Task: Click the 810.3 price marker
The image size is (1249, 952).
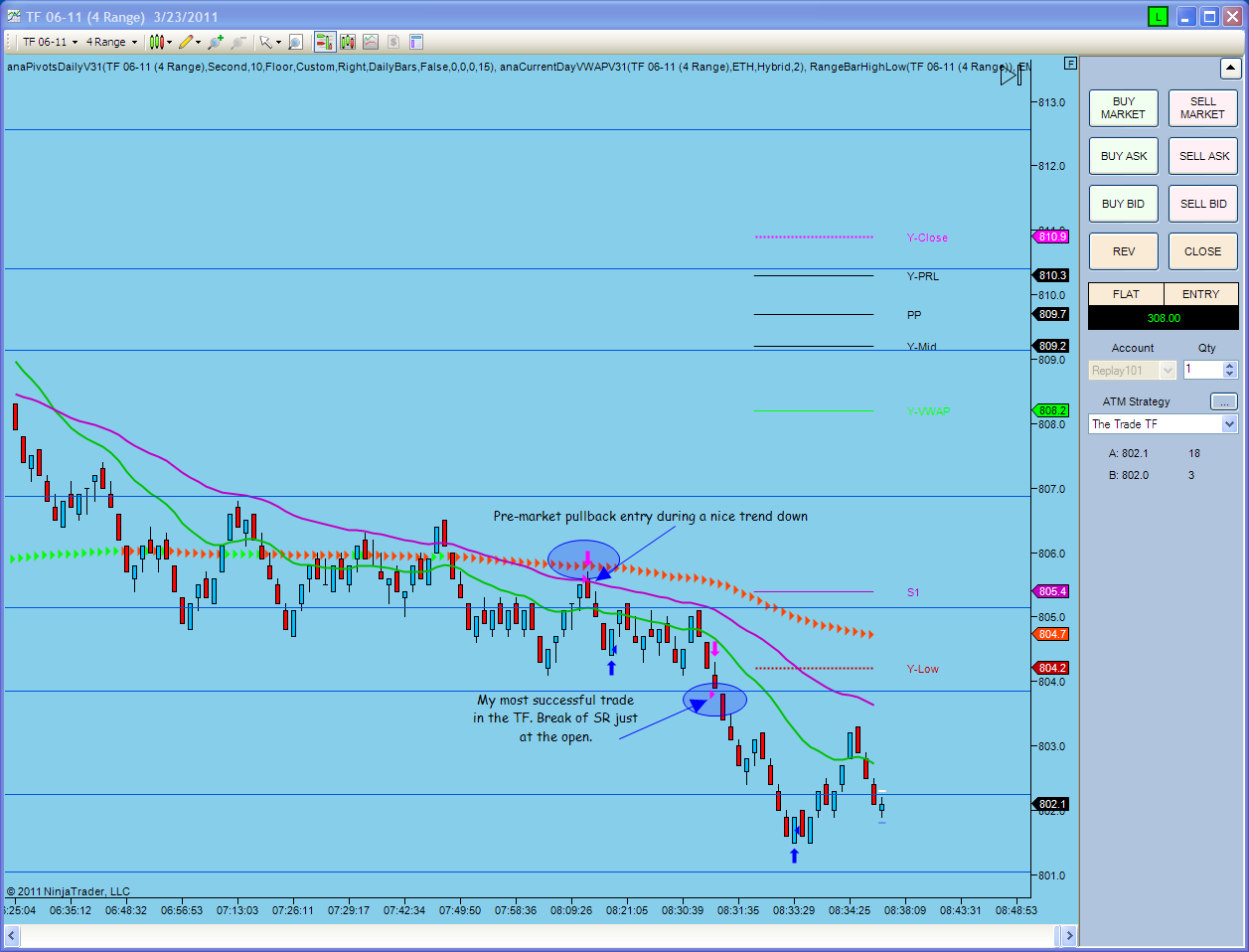Action: tap(1051, 275)
